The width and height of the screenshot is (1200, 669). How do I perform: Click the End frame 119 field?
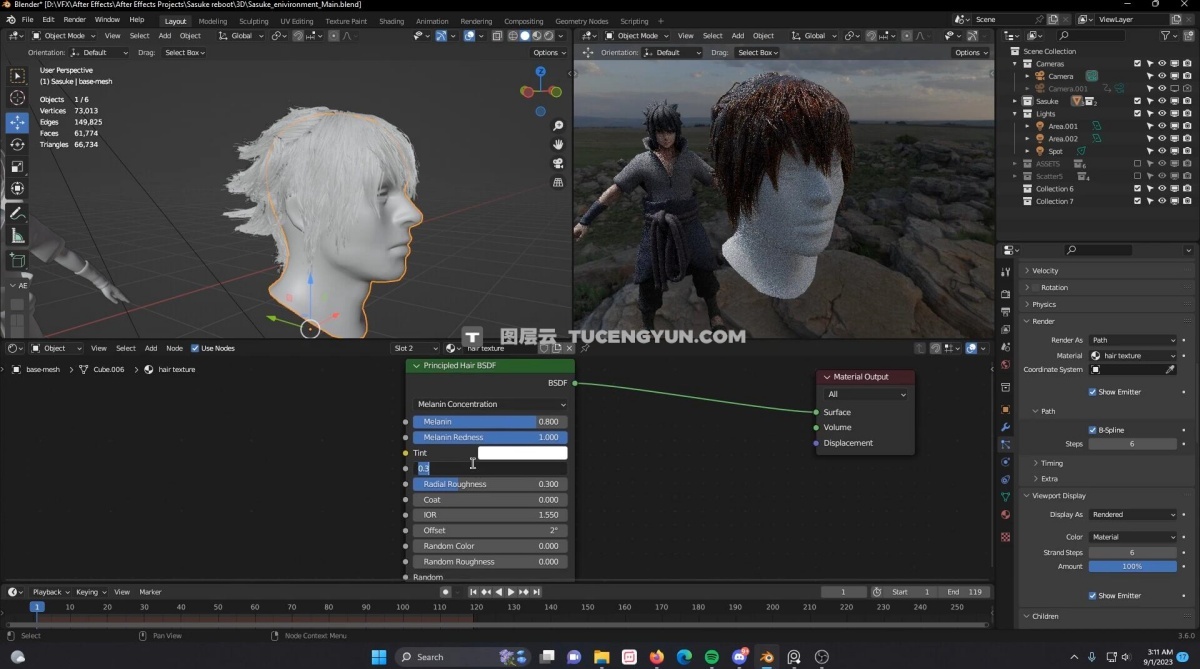(x=966, y=592)
